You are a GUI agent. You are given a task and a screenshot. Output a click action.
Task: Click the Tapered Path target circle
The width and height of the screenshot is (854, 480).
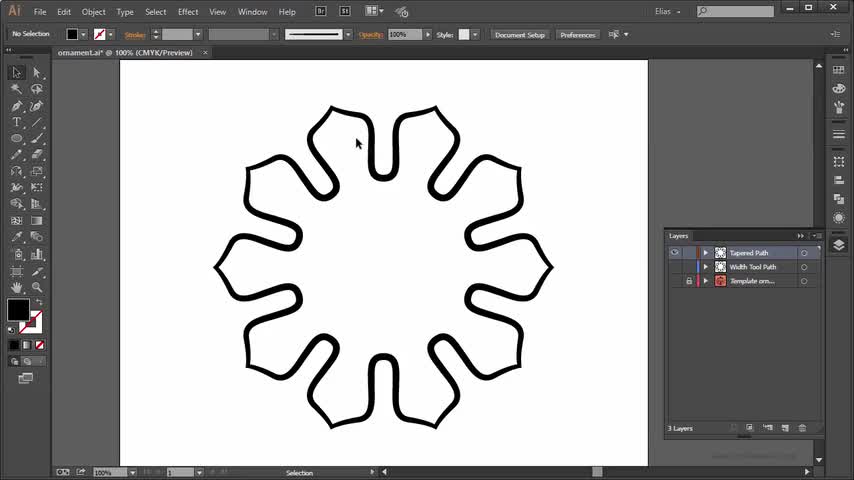click(804, 253)
